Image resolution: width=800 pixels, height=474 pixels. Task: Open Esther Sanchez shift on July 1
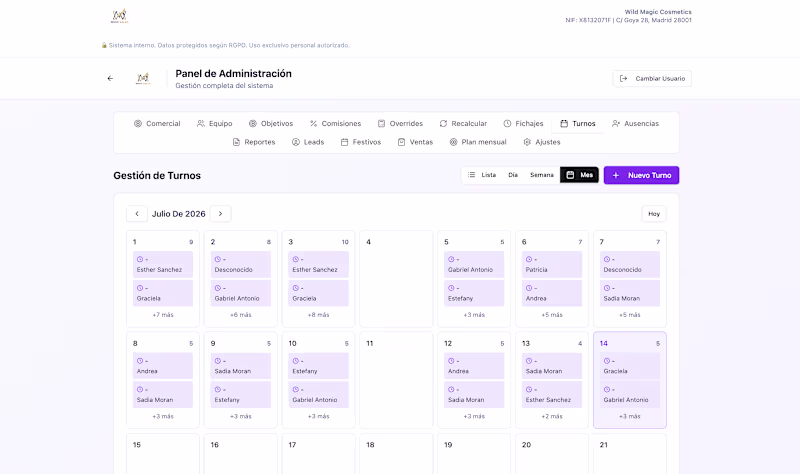tap(163, 264)
